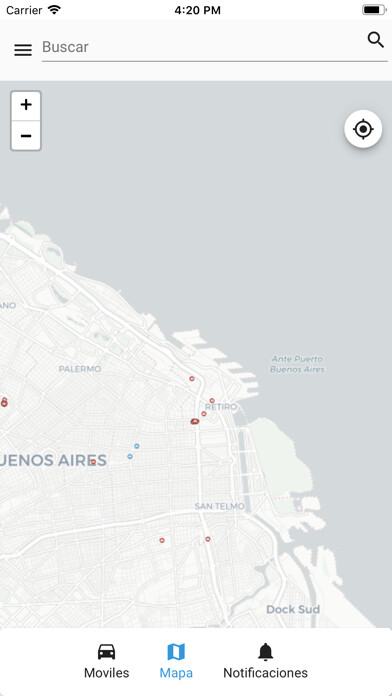392x696 pixels.
Task: Tap red marker at left map edge
Action: point(4,403)
